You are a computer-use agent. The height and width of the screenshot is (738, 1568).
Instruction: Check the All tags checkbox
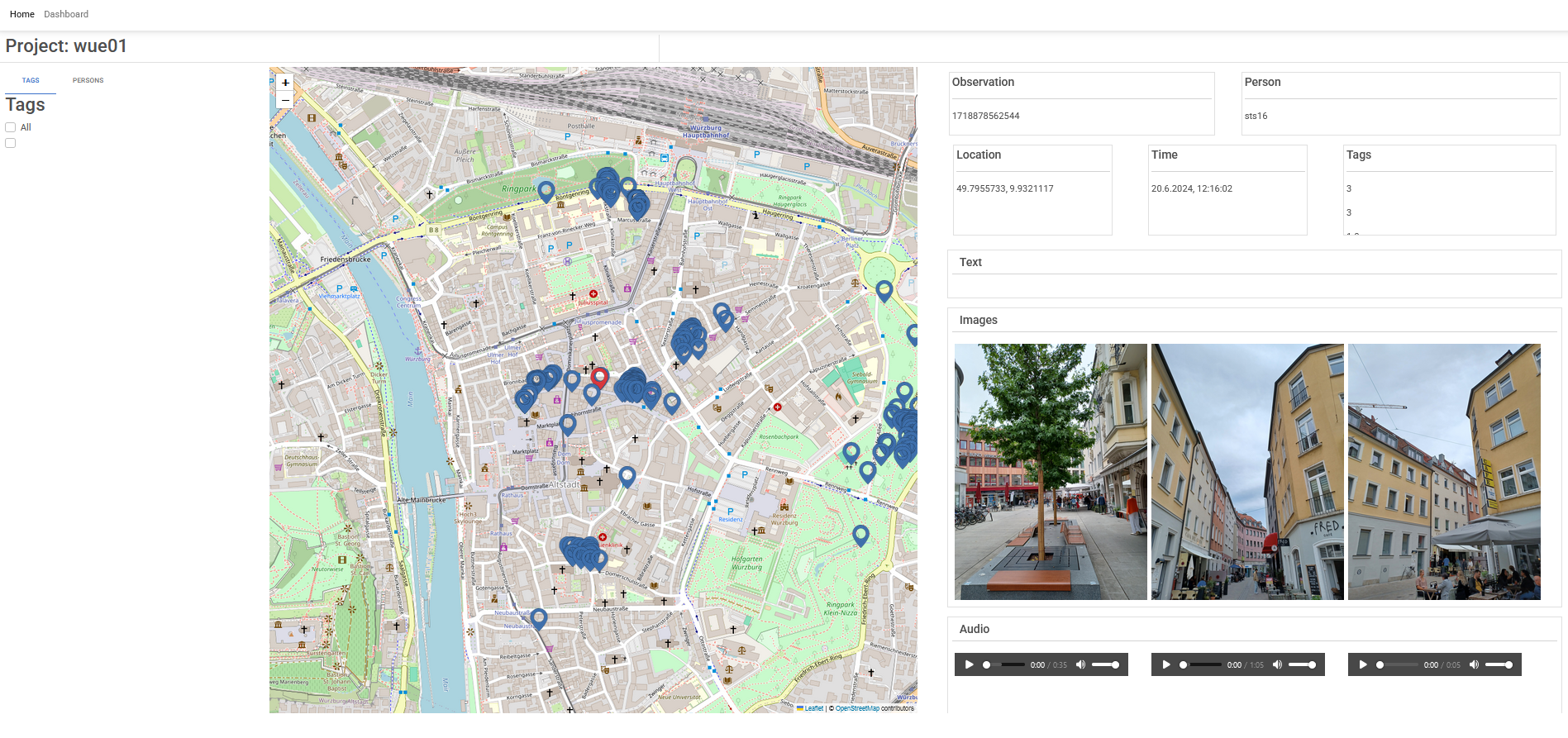click(x=11, y=127)
